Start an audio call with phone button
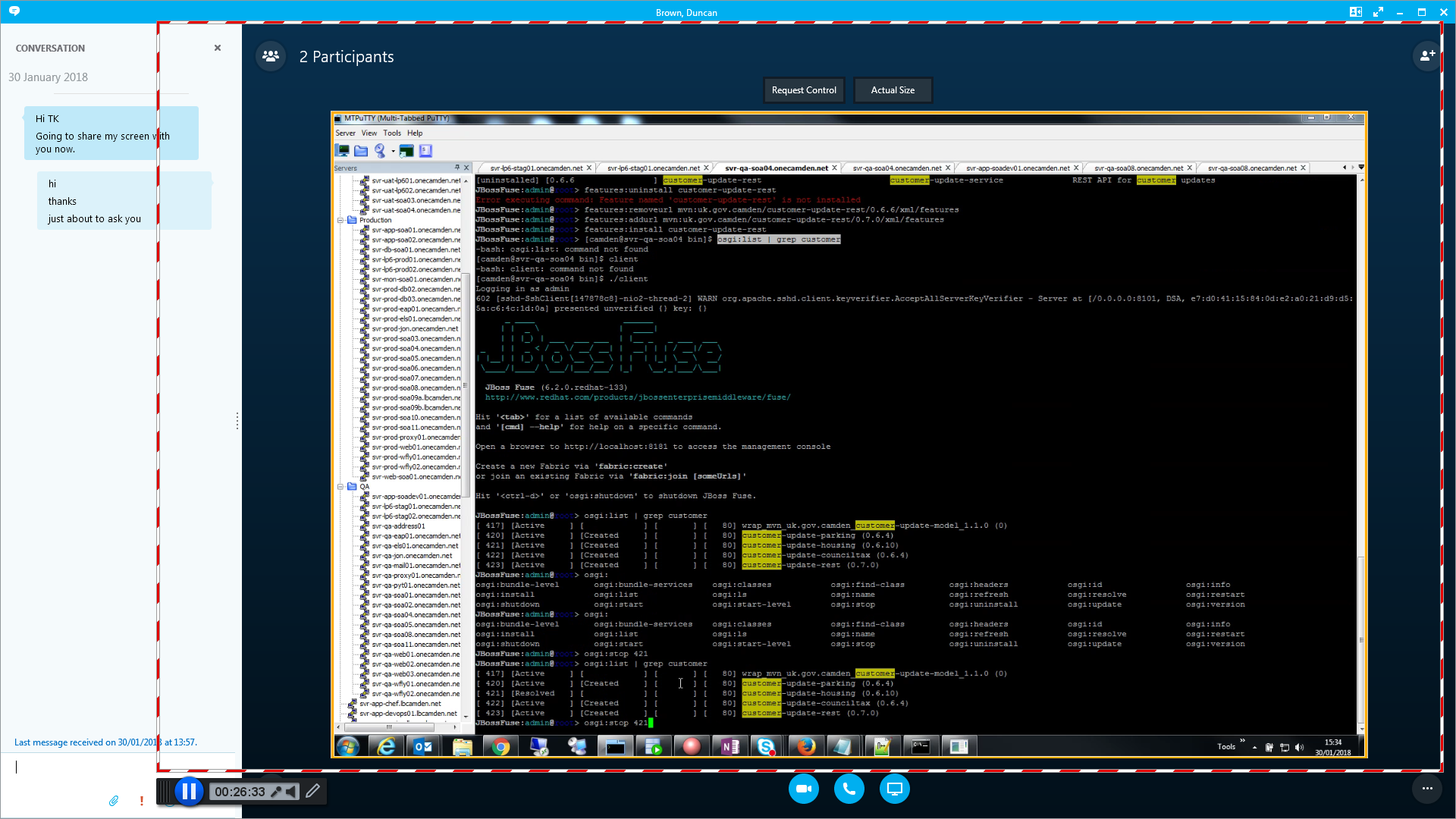Viewport: 1456px width, 819px height. [x=849, y=789]
